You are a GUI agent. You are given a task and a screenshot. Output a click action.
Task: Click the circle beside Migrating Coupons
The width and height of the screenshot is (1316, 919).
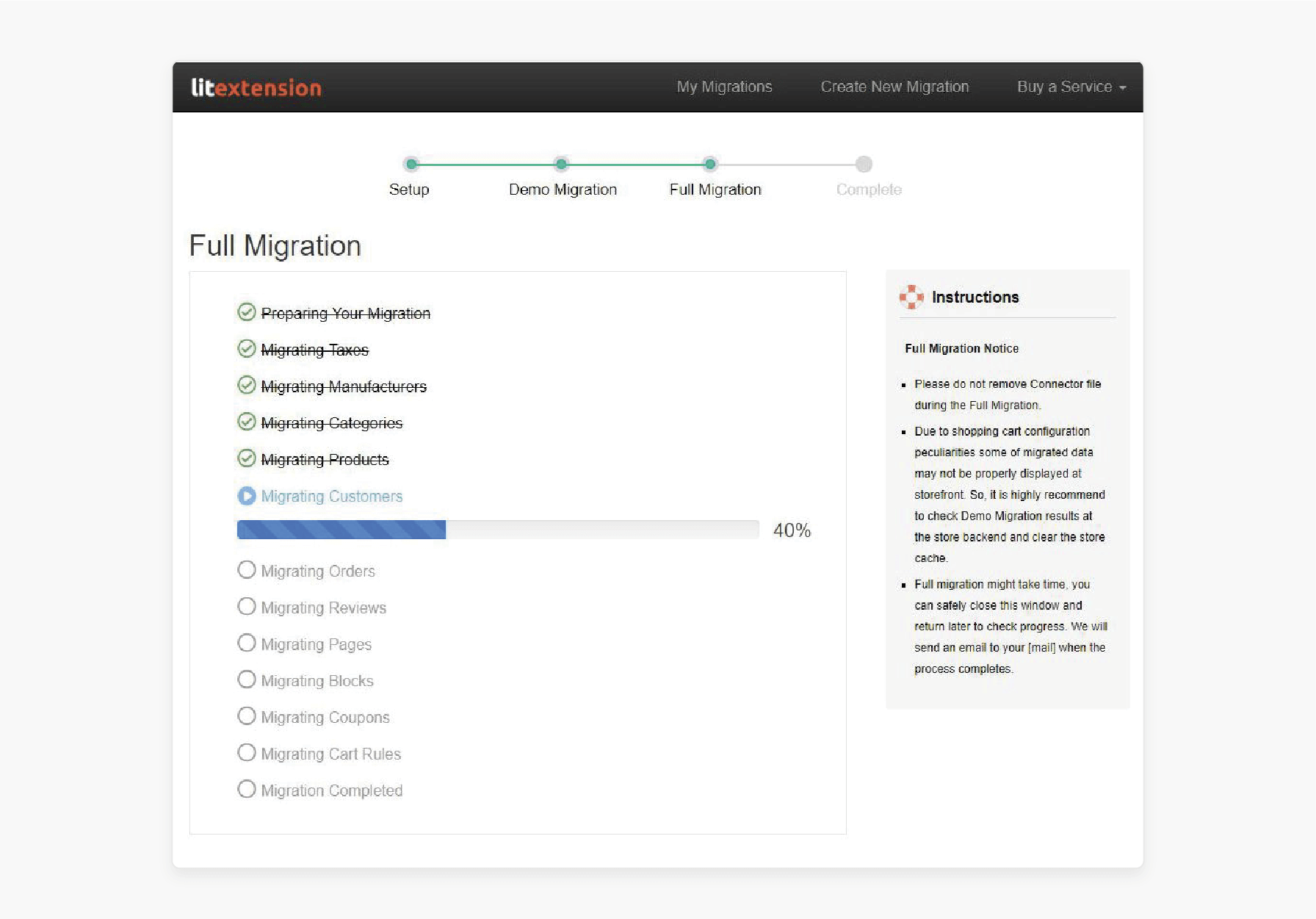pos(247,716)
